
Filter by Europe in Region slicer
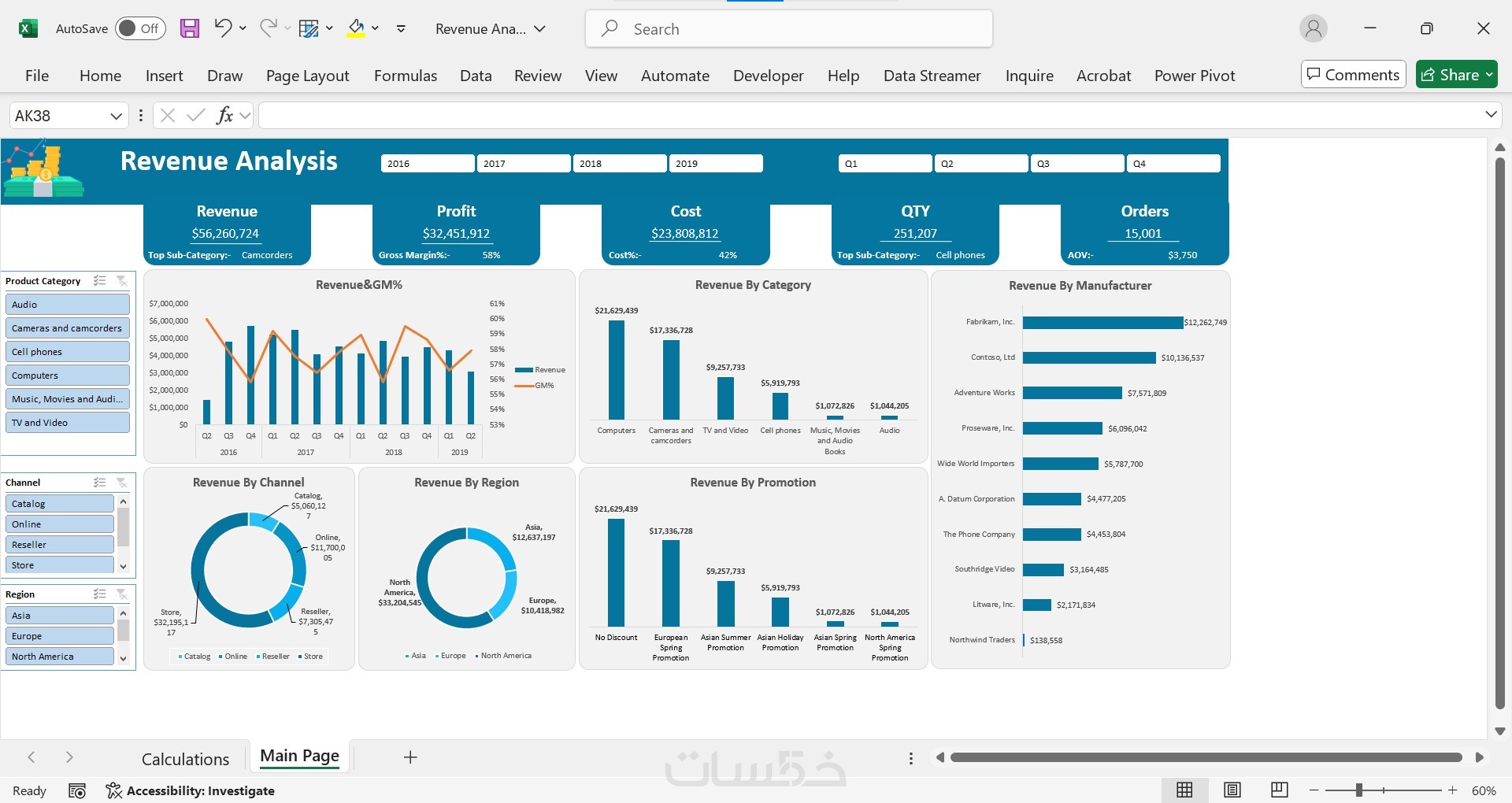[60, 636]
